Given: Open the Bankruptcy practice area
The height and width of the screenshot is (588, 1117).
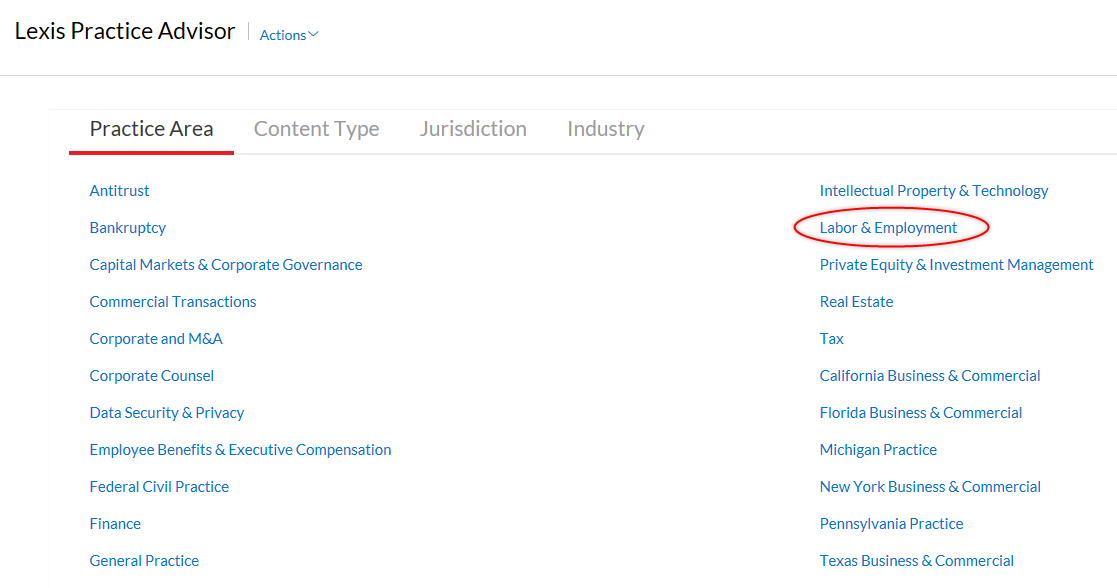Looking at the screenshot, I should [128, 228].
